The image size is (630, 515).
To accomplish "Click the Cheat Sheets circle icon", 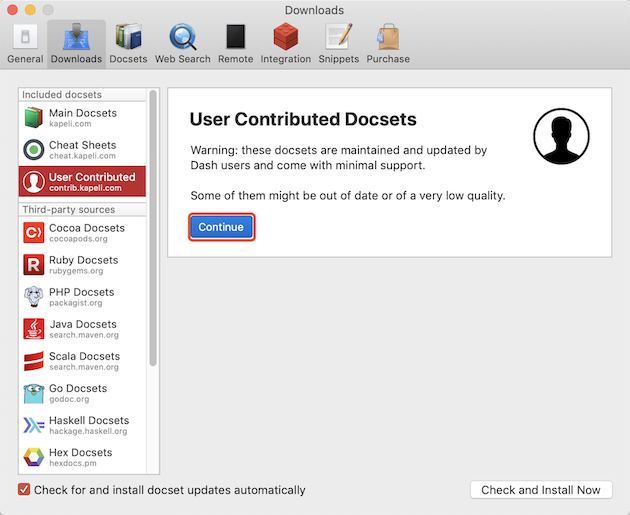I will point(34,149).
